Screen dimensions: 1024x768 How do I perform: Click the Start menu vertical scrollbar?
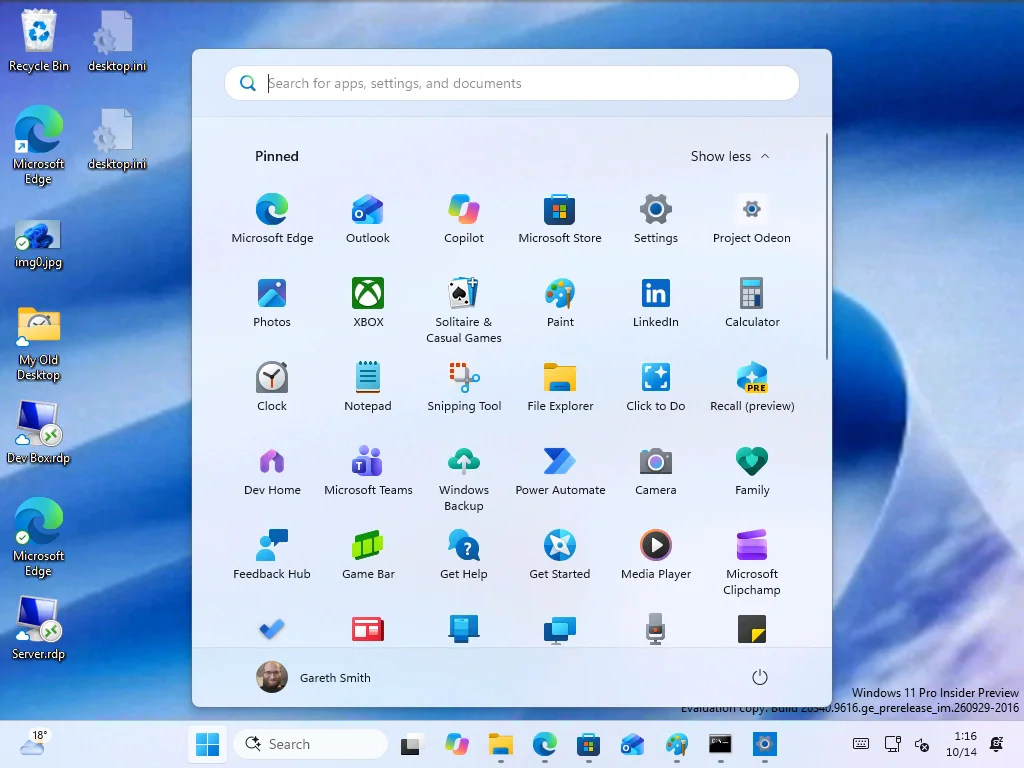[x=827, y=246]
